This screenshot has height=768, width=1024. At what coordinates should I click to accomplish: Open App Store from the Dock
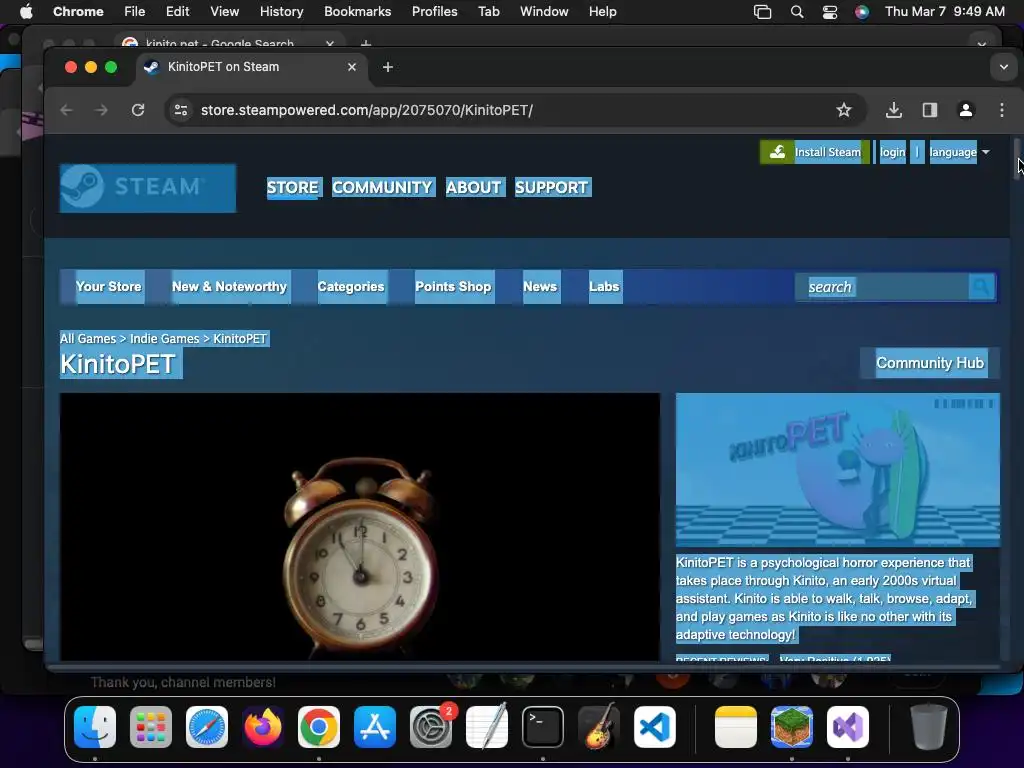click(x=375, y=727)
